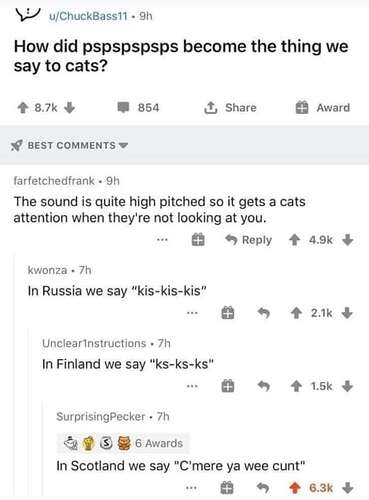
Task: Open farfetchedfrank's profile
Action: click(x=54, y=181)
